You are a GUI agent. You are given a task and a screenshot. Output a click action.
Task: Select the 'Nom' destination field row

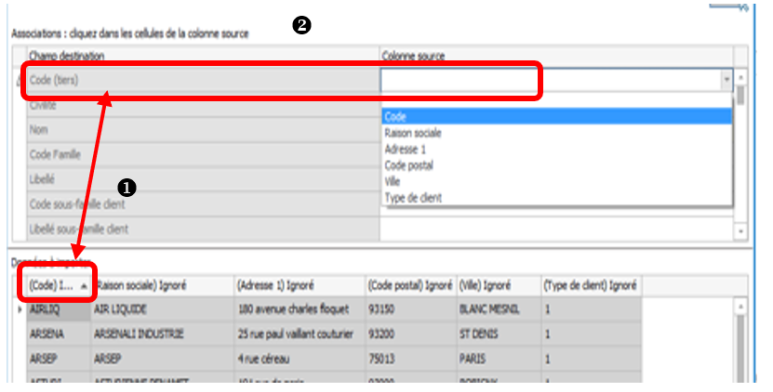(203, 130)
